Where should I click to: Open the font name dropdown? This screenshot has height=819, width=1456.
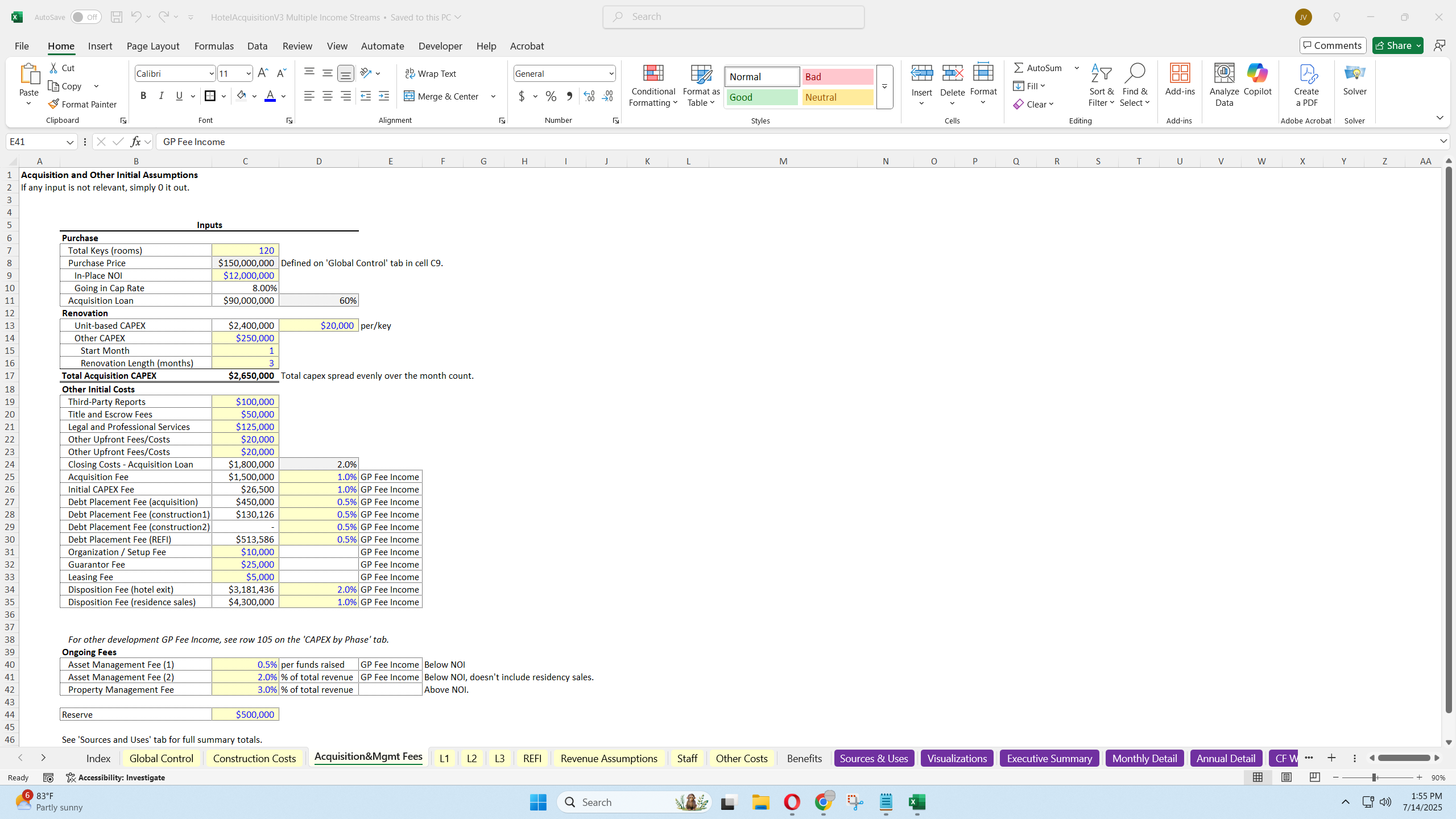tap(209, 73)
